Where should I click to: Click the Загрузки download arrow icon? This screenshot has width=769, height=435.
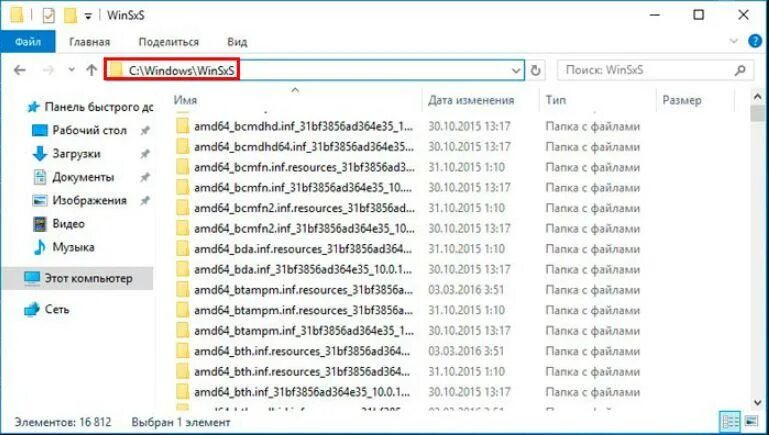click(39, 154)
